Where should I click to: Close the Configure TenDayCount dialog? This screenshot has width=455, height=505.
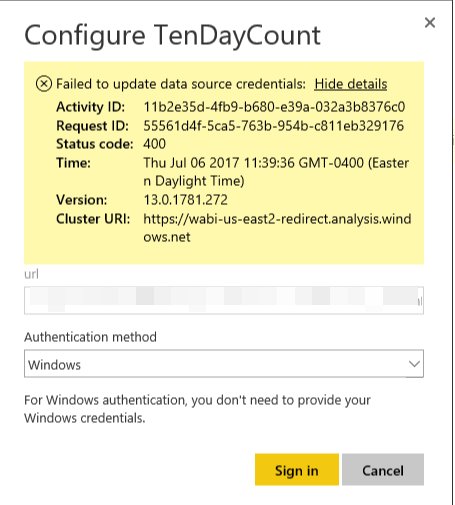pos(430,23)
